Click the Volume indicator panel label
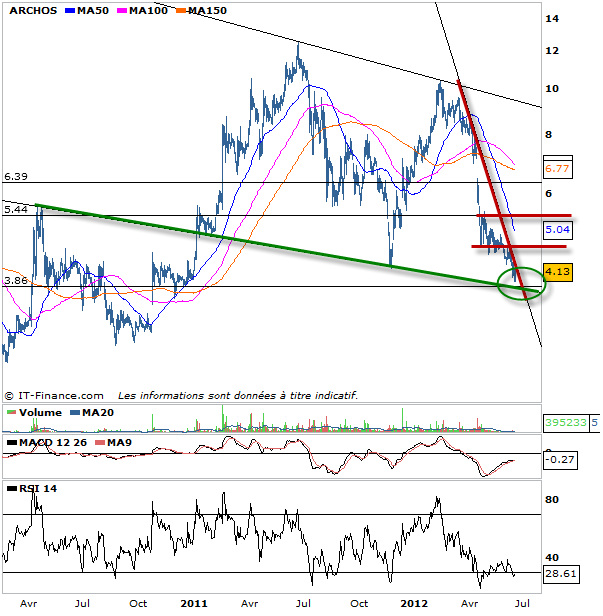The width and height of the screenshot is (603, 616). [39, 411]
